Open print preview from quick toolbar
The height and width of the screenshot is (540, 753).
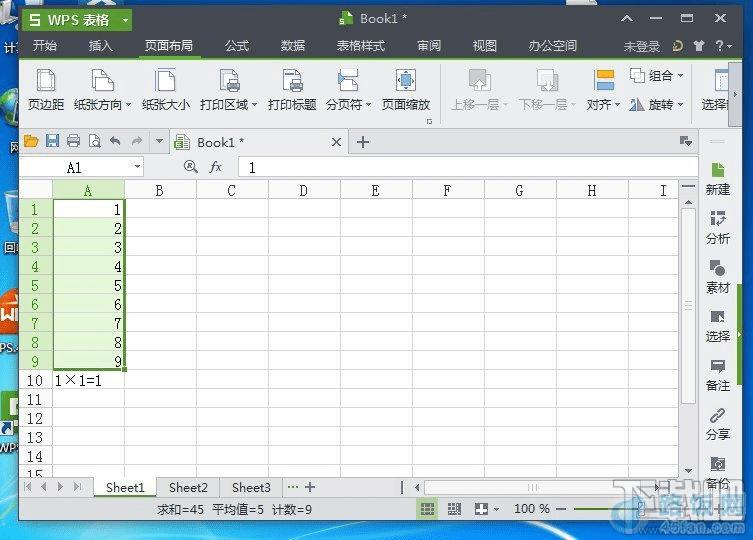[x=95, y=141]
